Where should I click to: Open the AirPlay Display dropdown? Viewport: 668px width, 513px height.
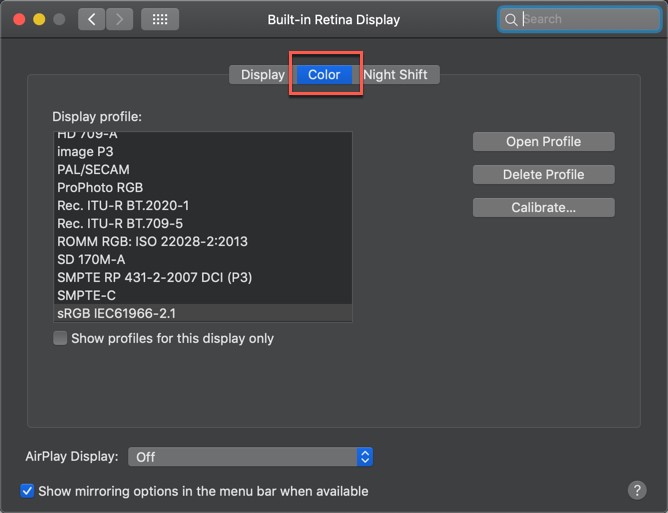coord(250,457)
